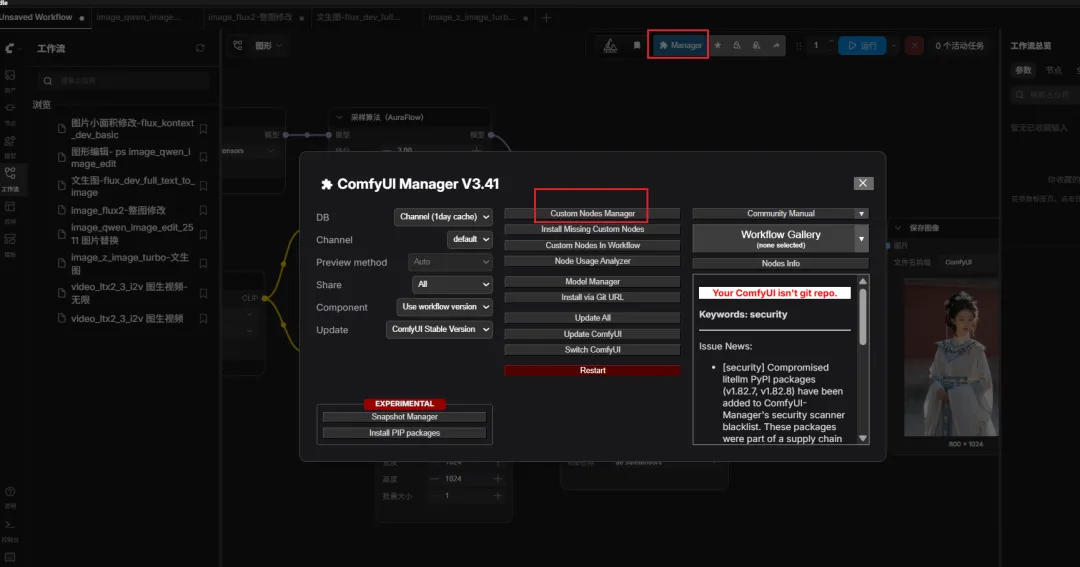This screenshot has height=567, width=1080.
Task: Click the news panel scrollbar down arrow
Action: (x=862, y=438)
